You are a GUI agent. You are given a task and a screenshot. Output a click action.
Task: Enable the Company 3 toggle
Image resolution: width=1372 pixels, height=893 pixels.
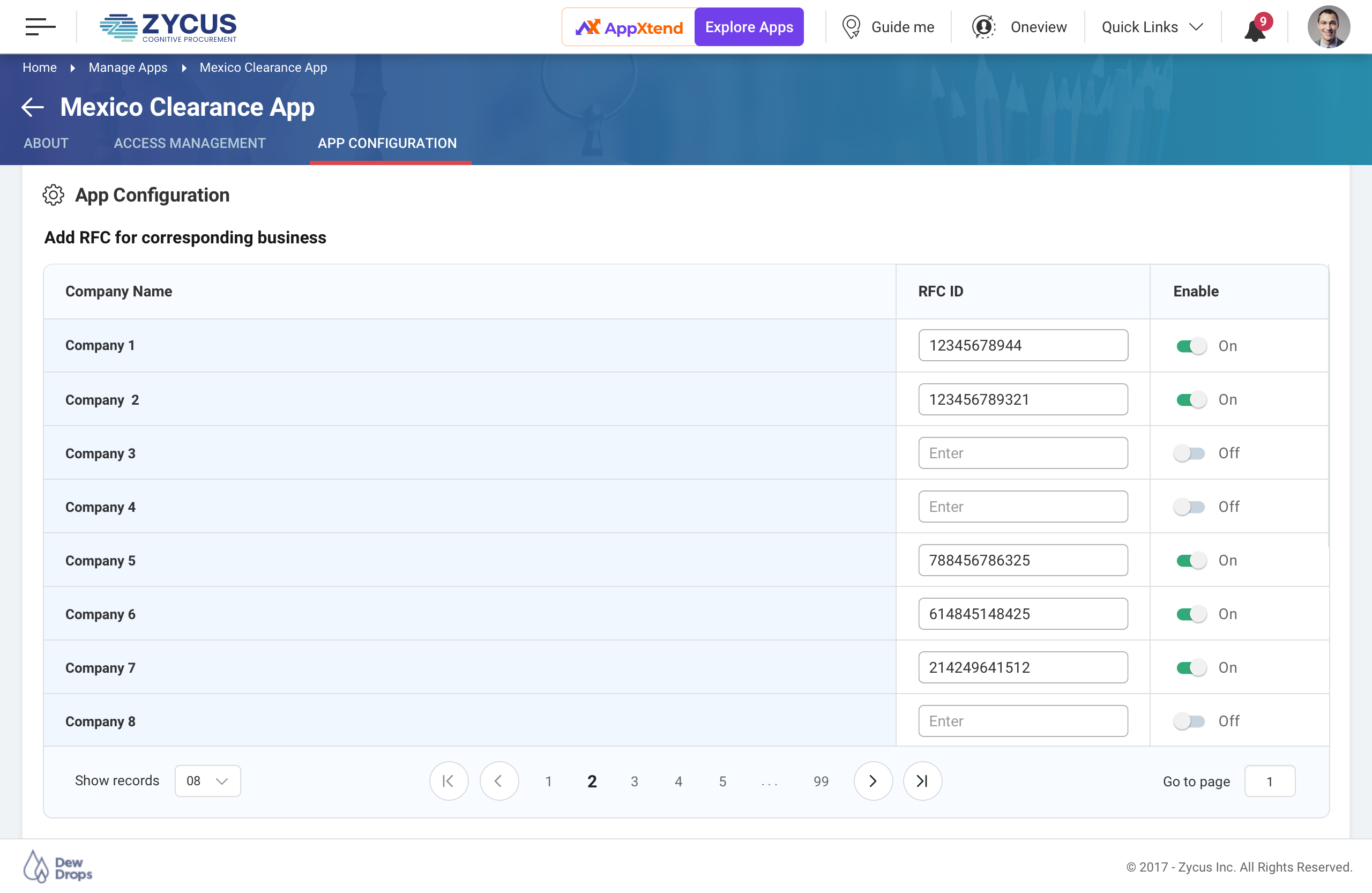pos(1189,453)
